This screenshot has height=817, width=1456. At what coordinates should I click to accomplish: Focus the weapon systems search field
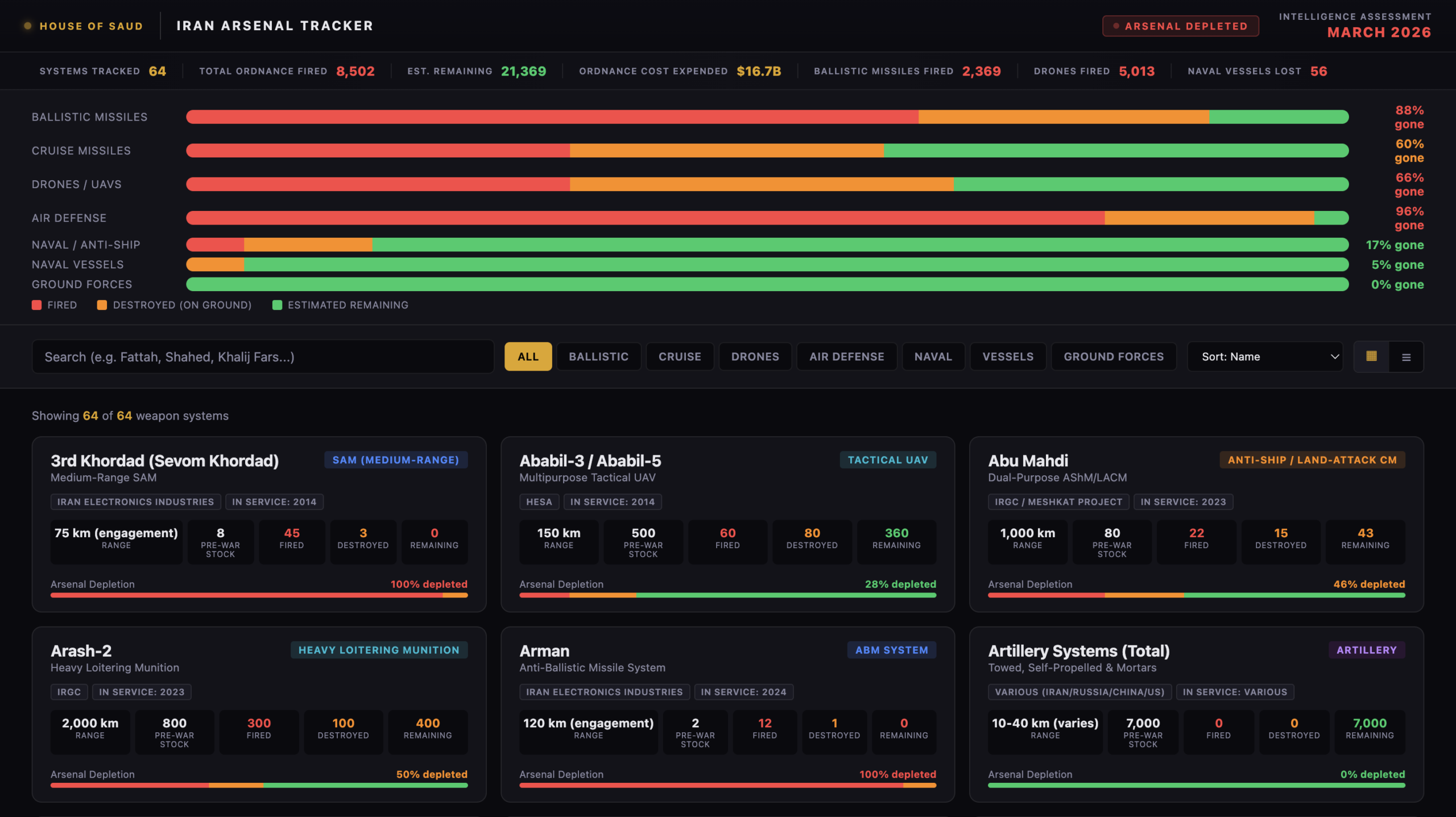[x=263, y=357]
